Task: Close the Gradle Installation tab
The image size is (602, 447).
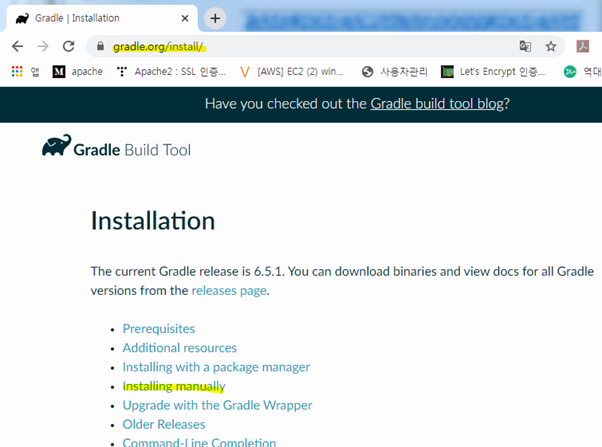Action: [185, 18]
